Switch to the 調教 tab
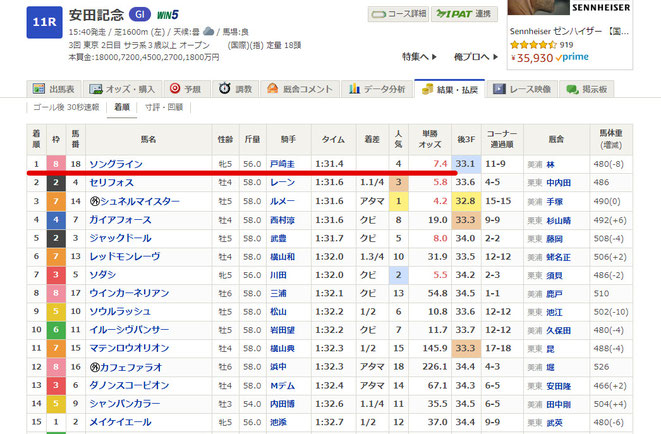Viewport: 661px width, 434px height. [236, 89]
